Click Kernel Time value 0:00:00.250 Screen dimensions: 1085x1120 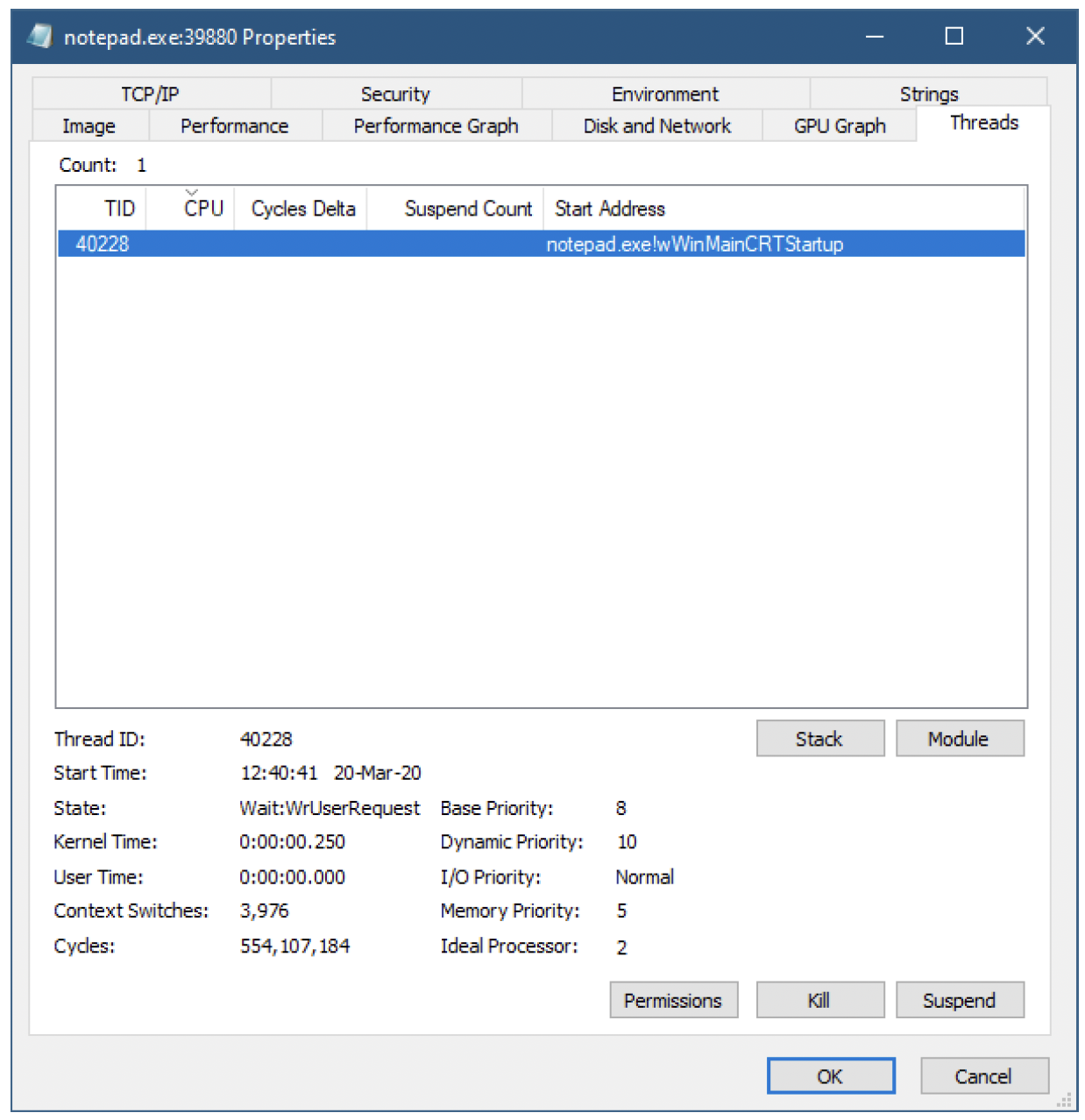pos(293,842)
